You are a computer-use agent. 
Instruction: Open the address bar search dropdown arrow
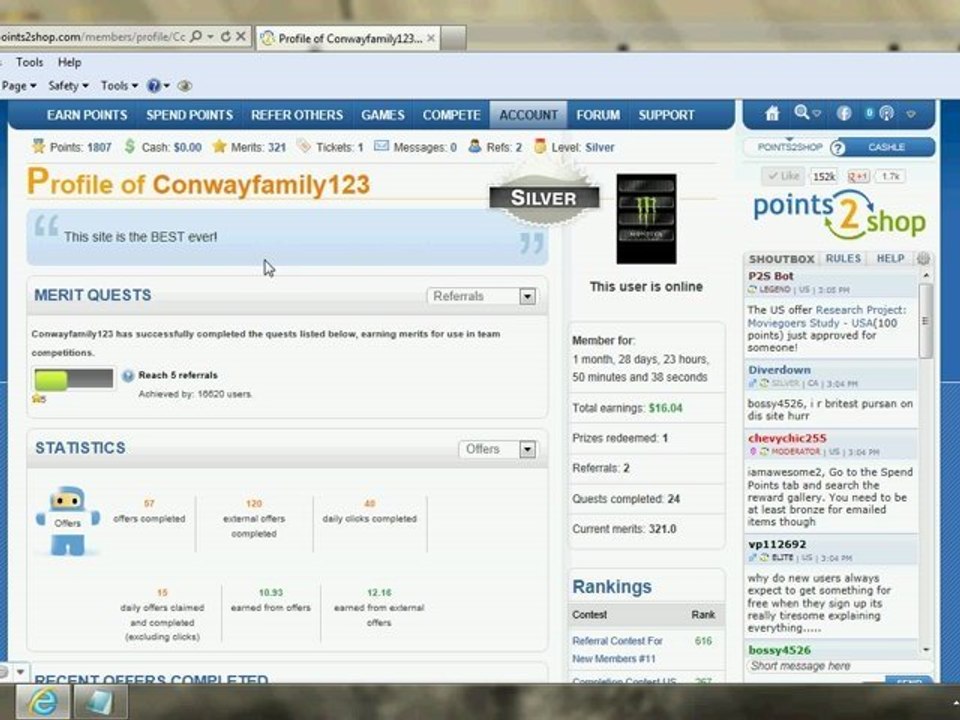[210, 37]
